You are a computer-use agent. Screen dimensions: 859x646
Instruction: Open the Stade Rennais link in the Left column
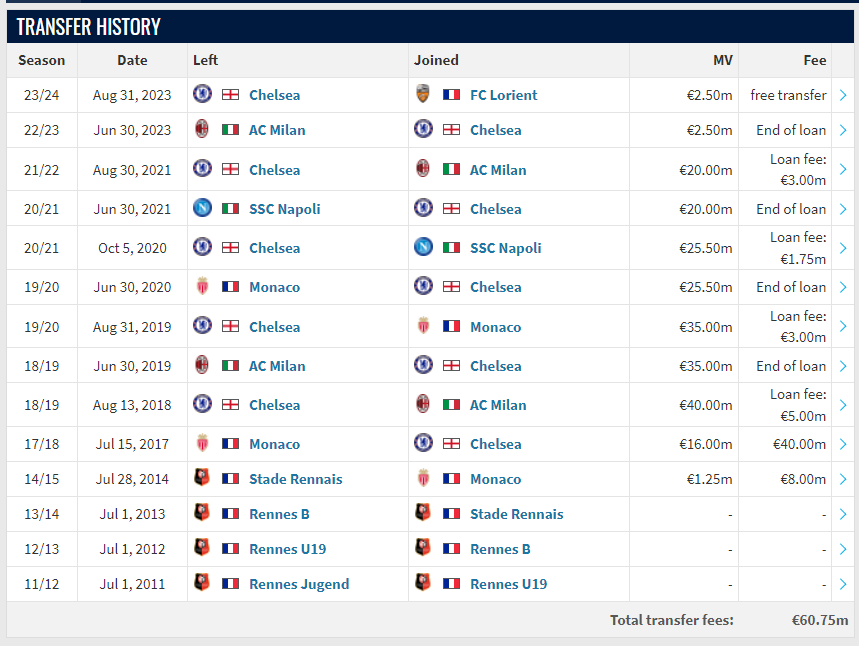click(x=296, y=479)
